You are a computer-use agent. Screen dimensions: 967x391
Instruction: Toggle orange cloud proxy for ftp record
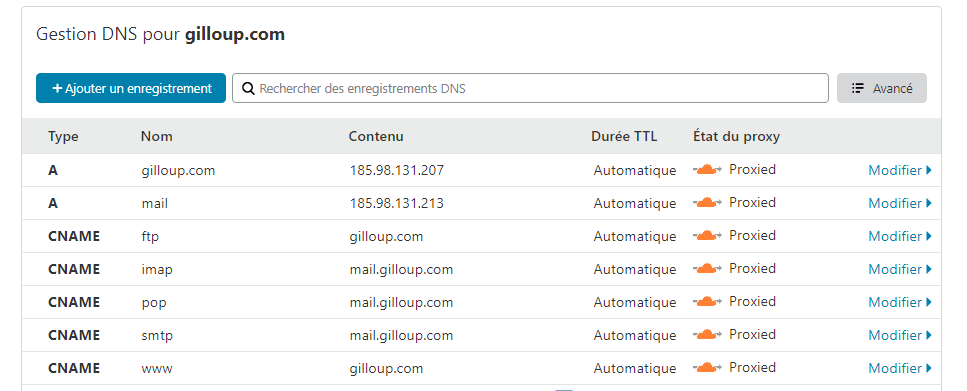[707, 236]
